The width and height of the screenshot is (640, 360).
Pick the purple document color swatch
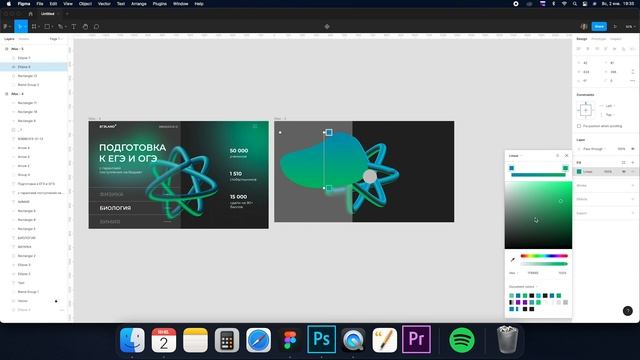[518, 302]
